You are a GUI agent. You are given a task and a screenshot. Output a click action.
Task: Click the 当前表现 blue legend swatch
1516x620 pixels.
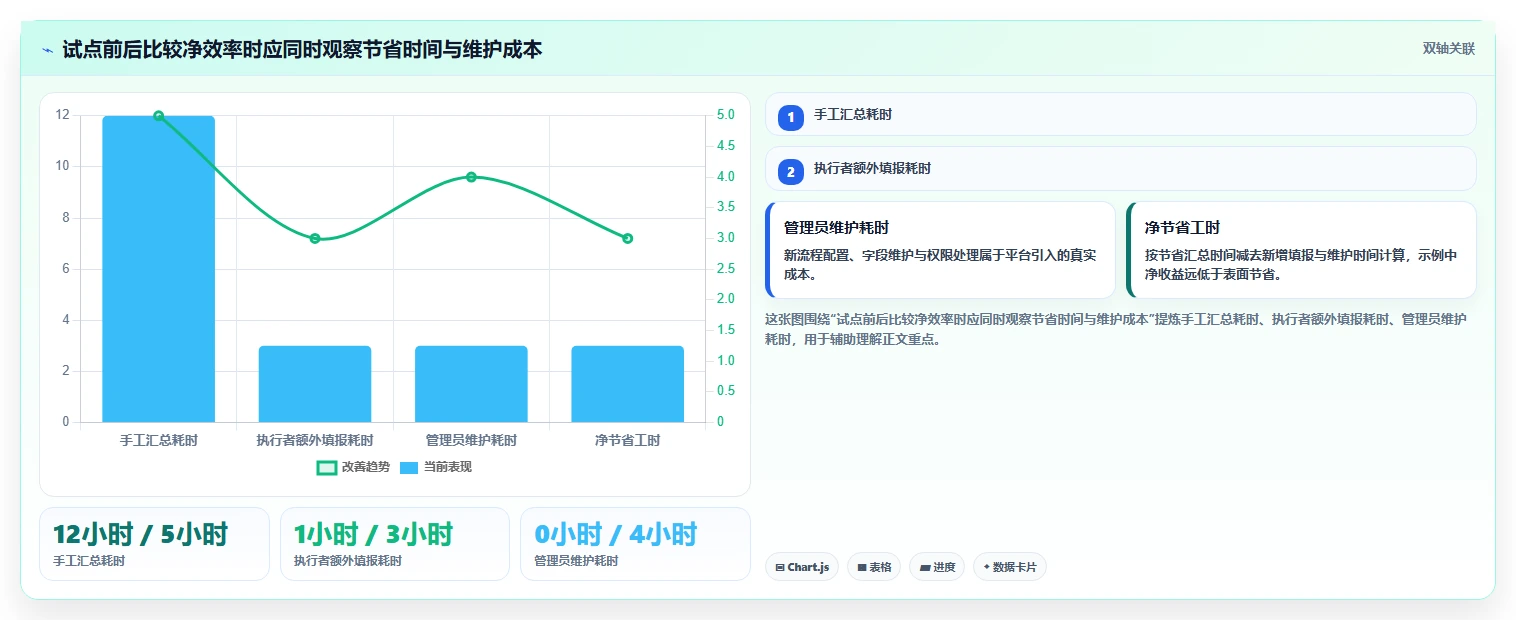[x=409, y=467]
